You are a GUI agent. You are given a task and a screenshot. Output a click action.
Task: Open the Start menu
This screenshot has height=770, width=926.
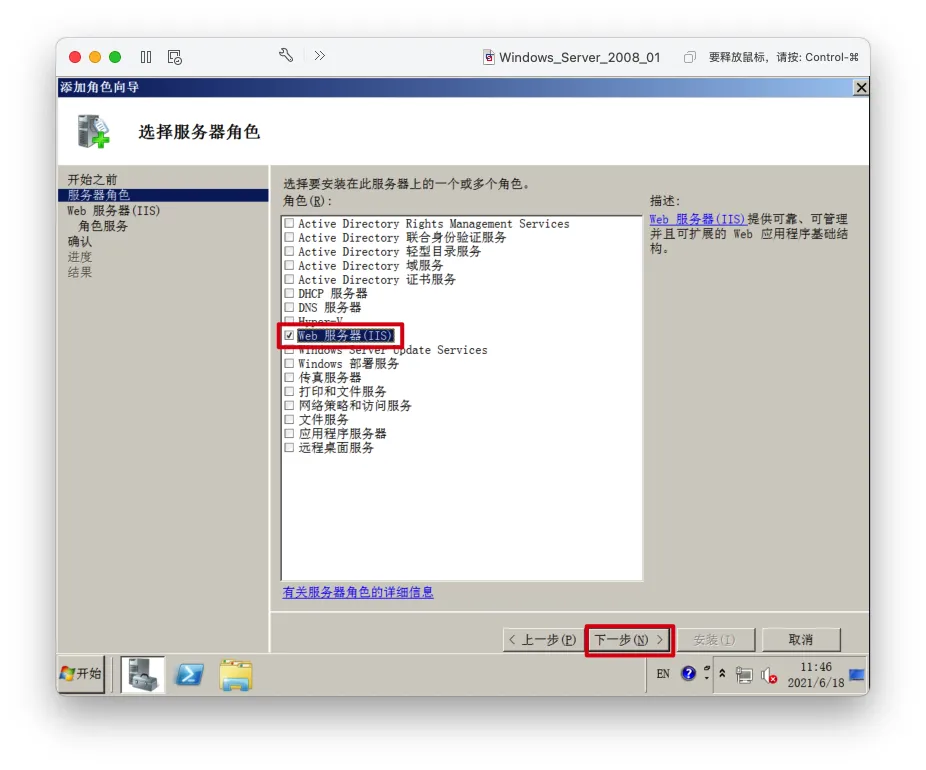coord(81,674)
